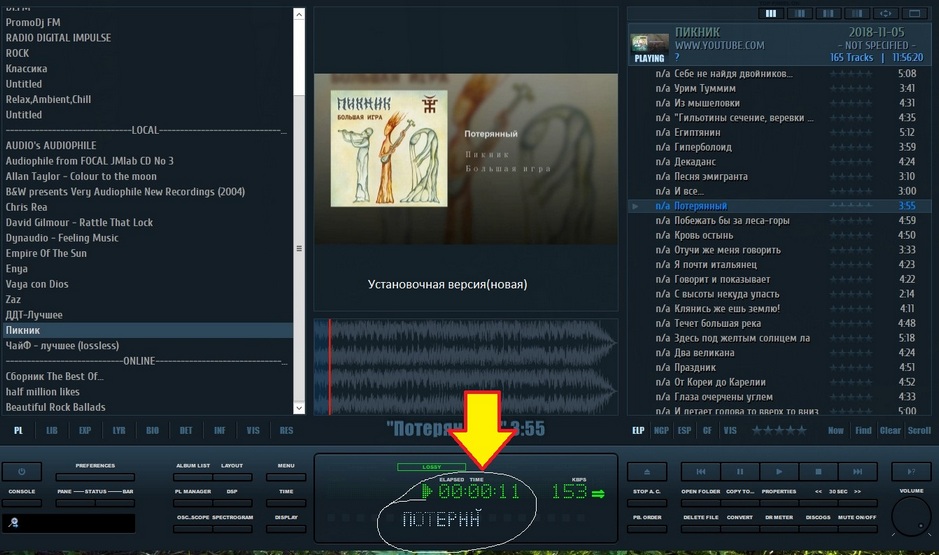The image size is (939, 555).
Task: Click the waveform seekbar
Action: 466,366
